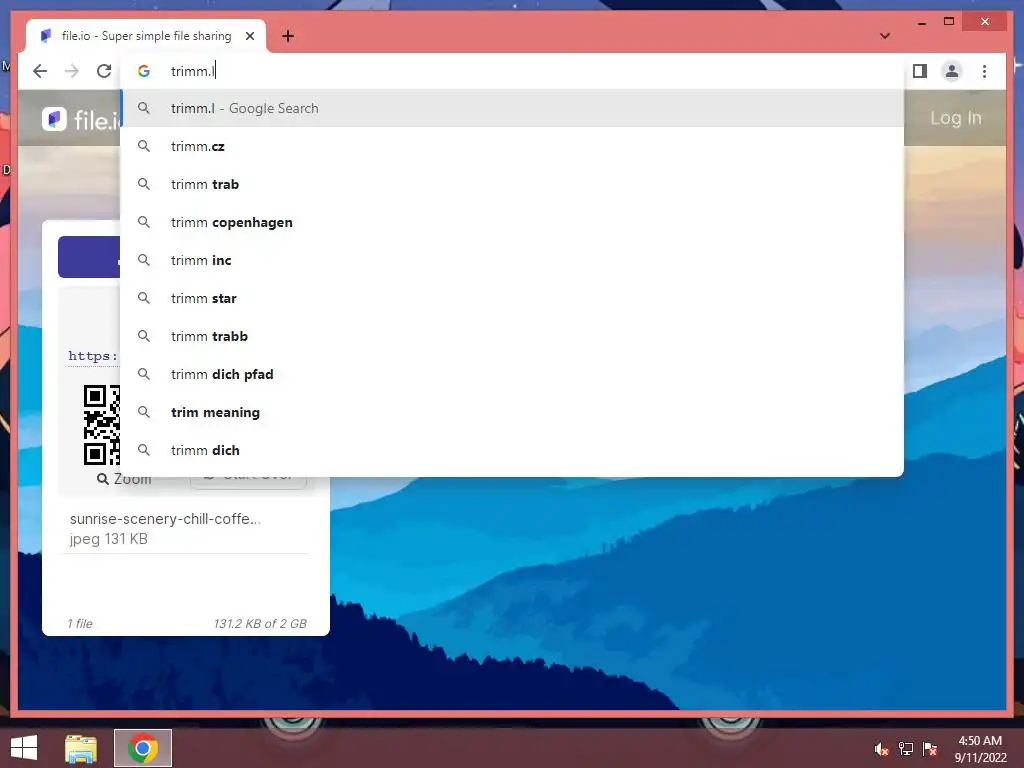Image resolution: width=1024 pixels, height=768 pixels.
Task: Click the Chrome taskbar icon
Action: 143,748
